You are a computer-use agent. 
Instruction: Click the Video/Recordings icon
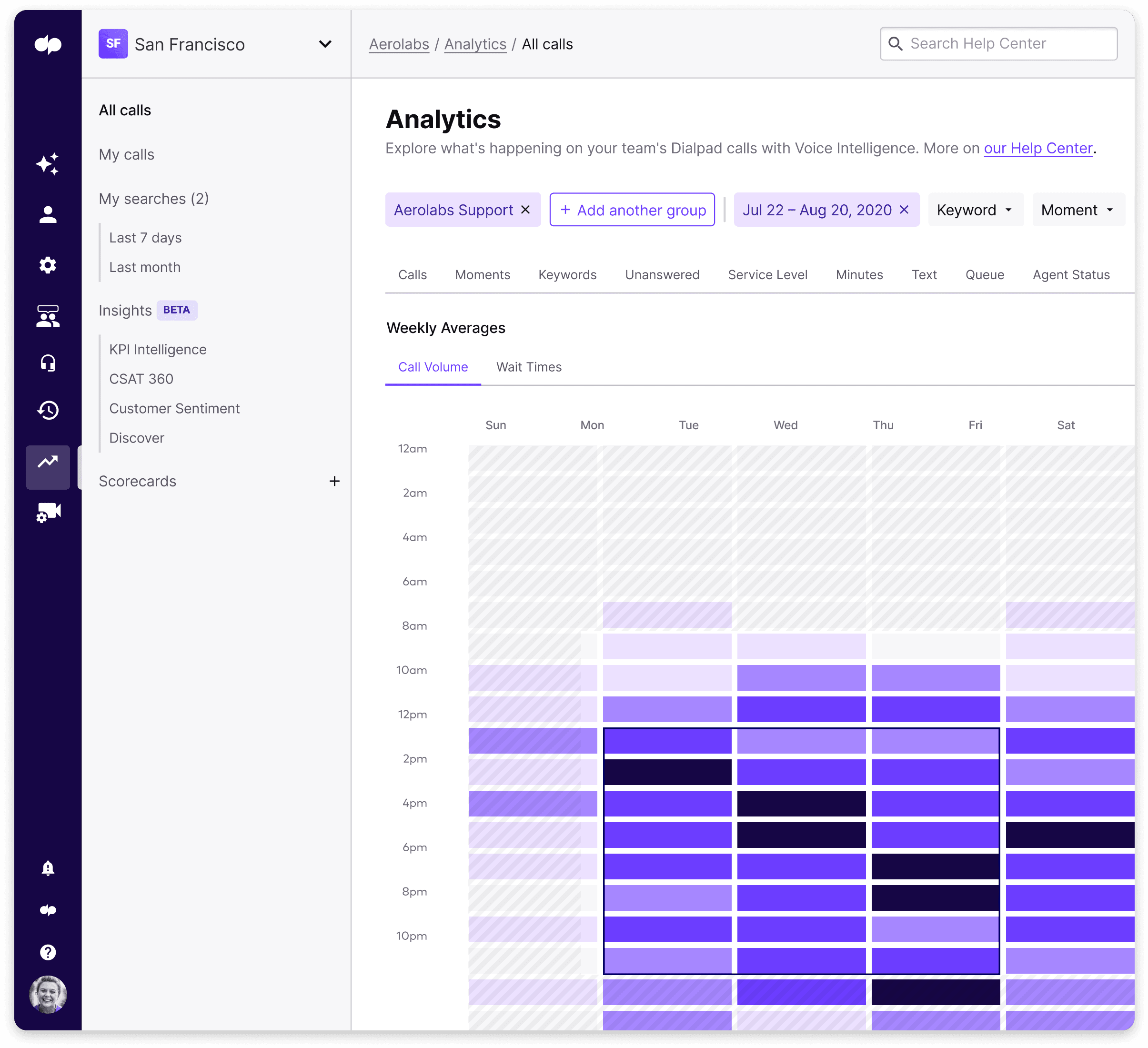pos(48,514)
